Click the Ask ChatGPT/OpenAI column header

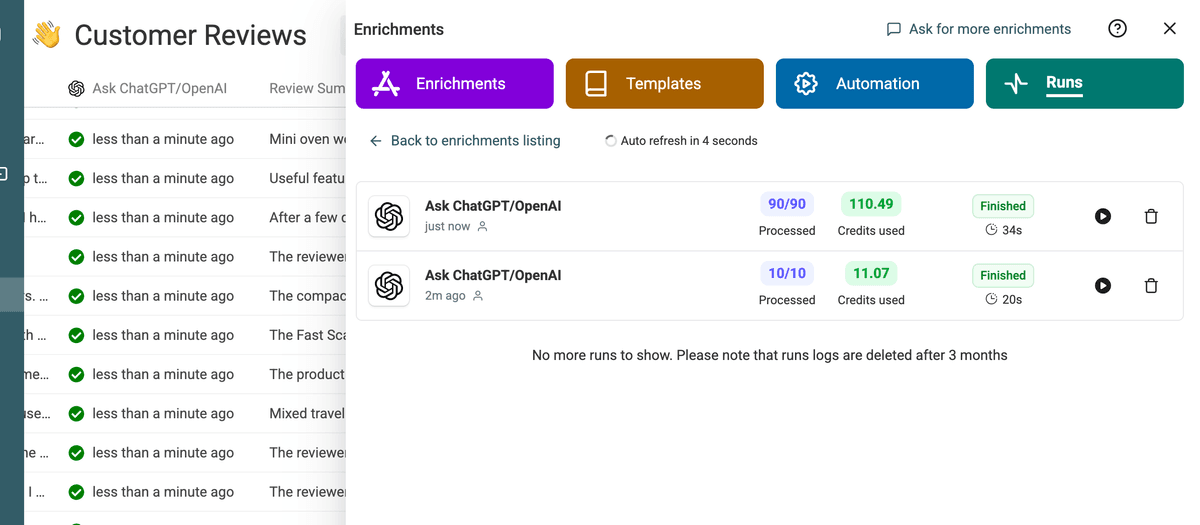click(x=148, y=88)
